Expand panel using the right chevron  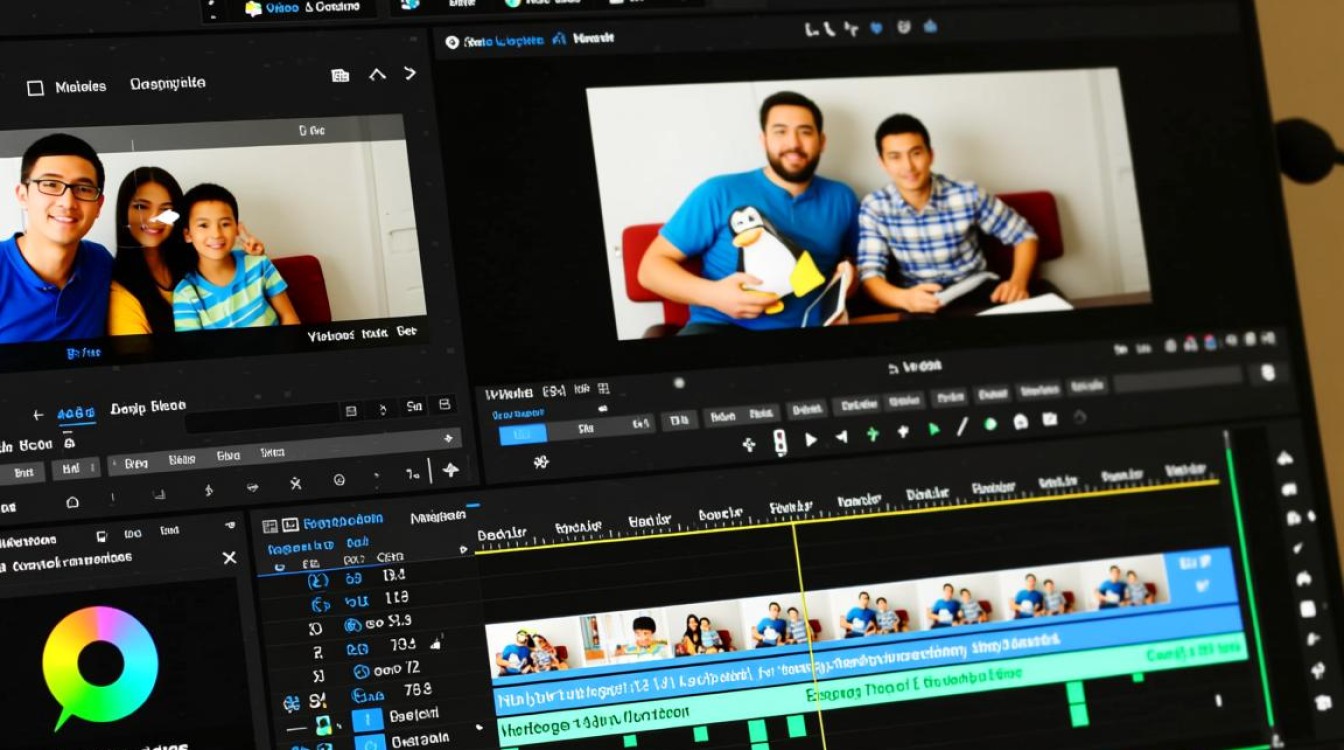410,73
